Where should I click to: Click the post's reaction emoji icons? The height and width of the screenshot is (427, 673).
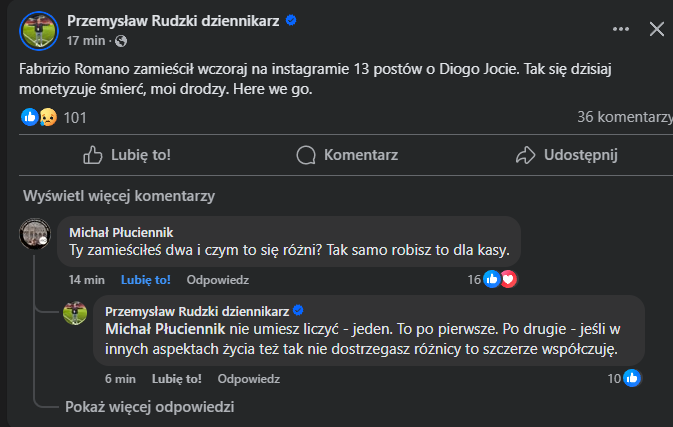(39, 117)
